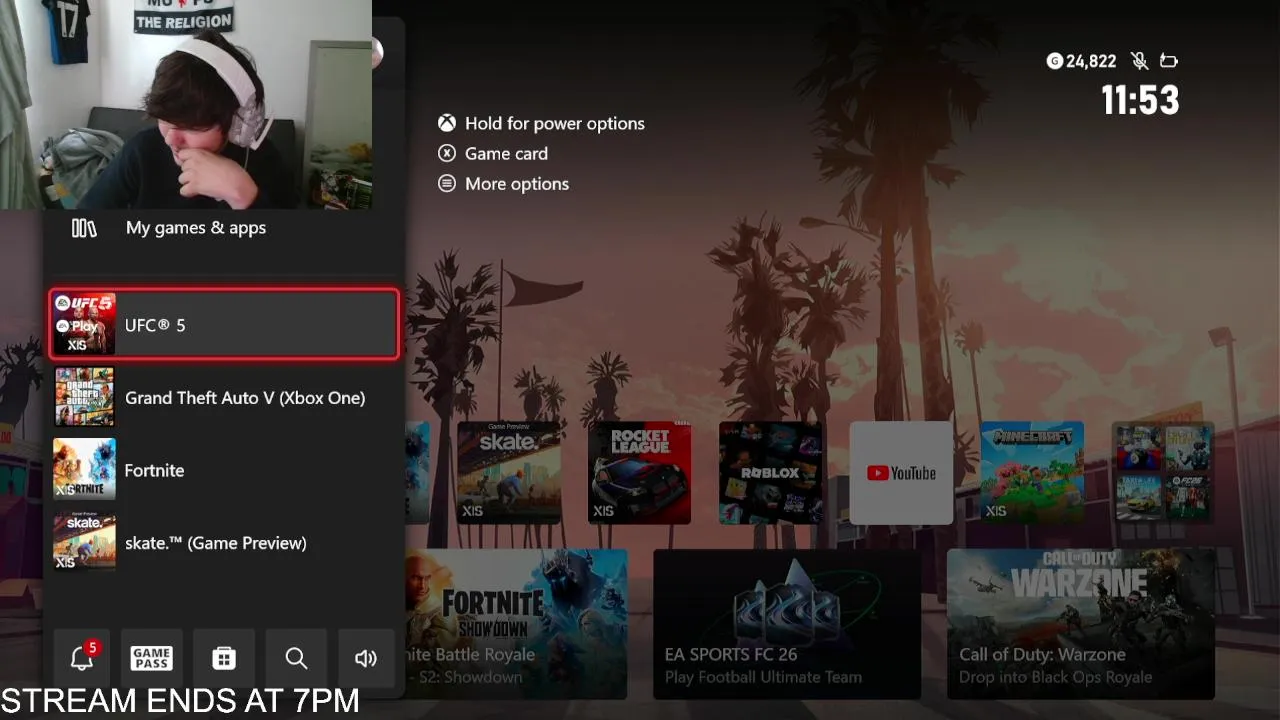Click the Grand Theft Auto V cover thumbnail
This screenshot has width=1280, height=720.
pyautogui.click(x=84, y=398)
